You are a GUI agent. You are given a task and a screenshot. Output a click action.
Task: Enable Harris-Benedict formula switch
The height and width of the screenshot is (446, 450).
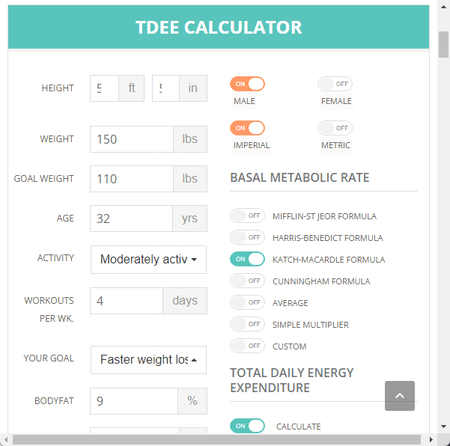(x=247, y=237)
